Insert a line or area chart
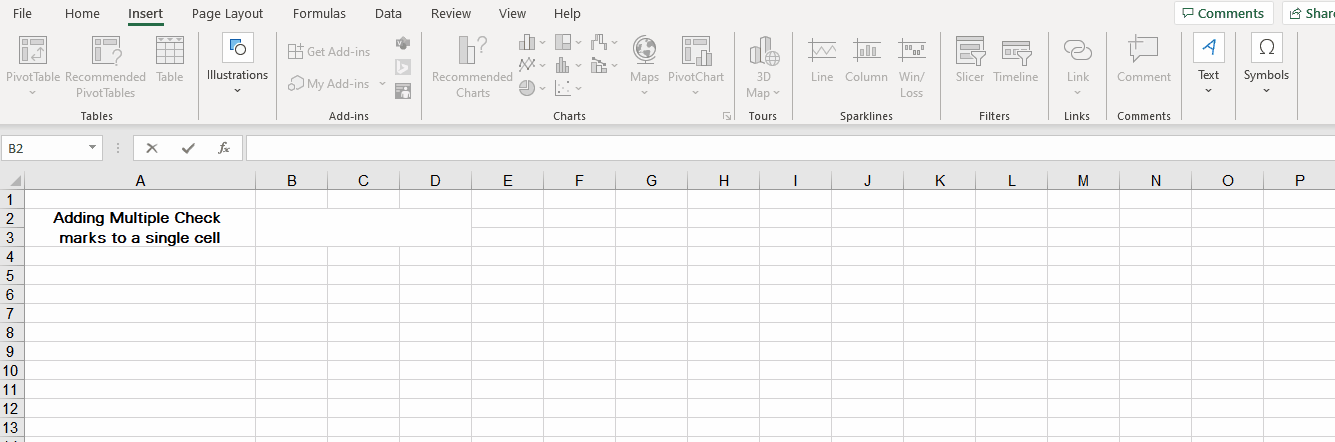The image size is (1335, 442). [527, 65]
